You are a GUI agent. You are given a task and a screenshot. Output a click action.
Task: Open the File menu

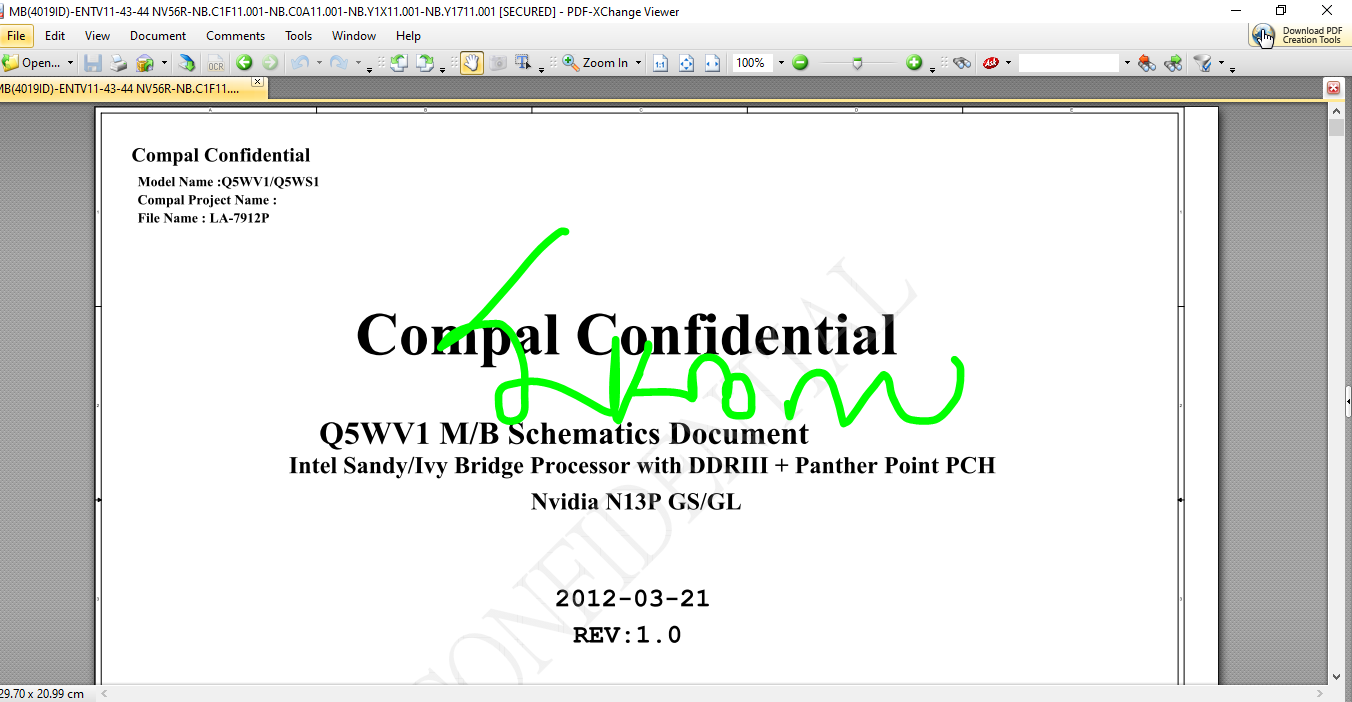(x=16, y=36)
